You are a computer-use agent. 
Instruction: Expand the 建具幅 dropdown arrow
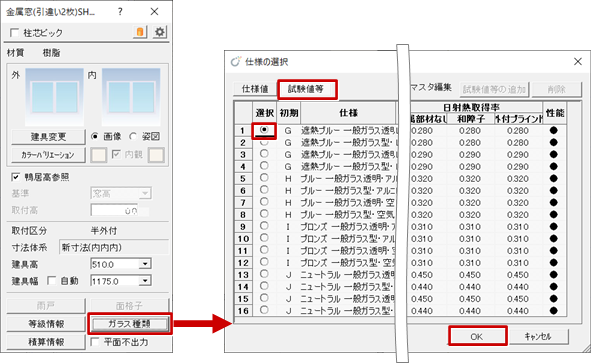coord(145,281)
